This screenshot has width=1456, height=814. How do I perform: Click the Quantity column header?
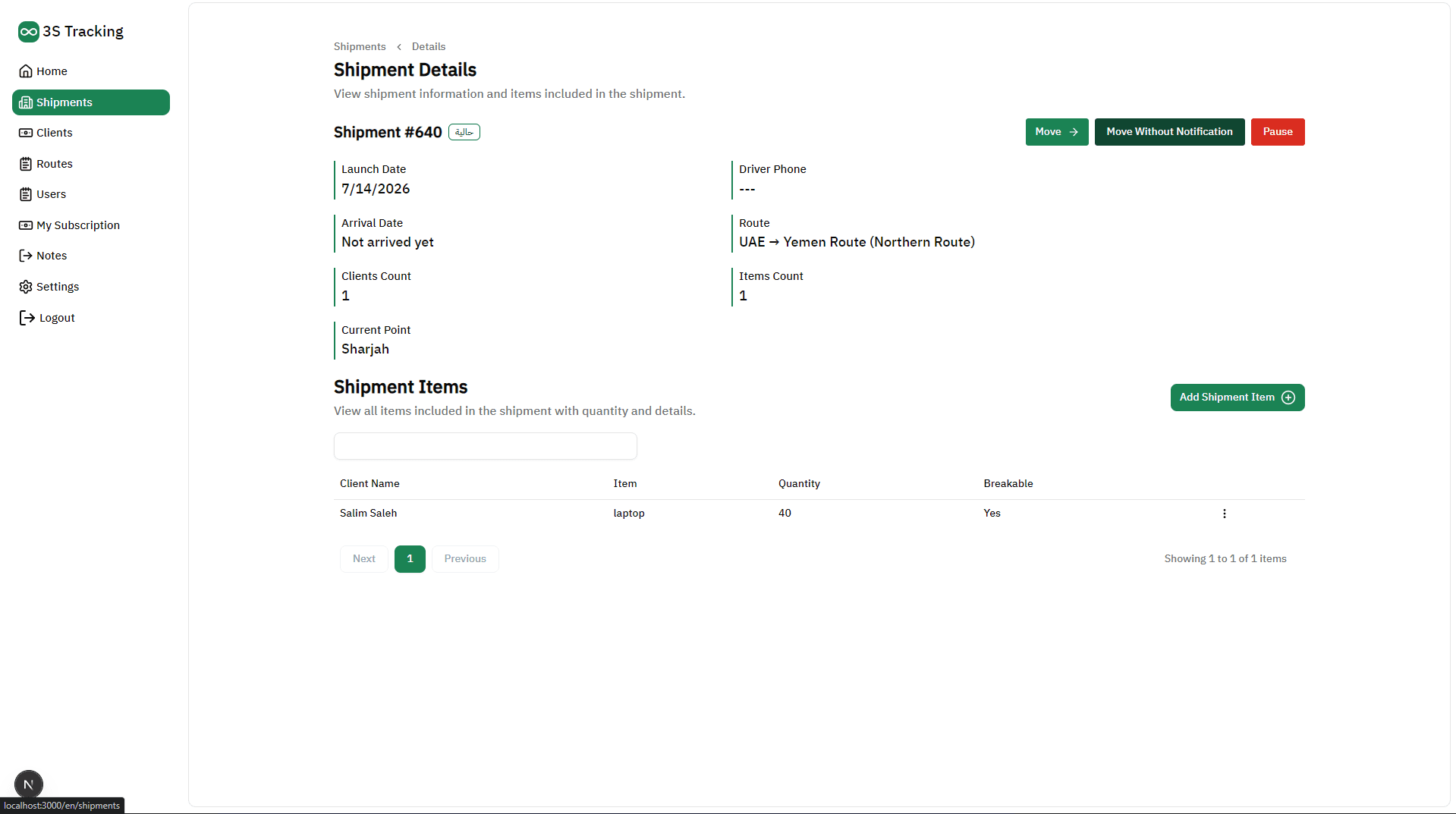799,484
